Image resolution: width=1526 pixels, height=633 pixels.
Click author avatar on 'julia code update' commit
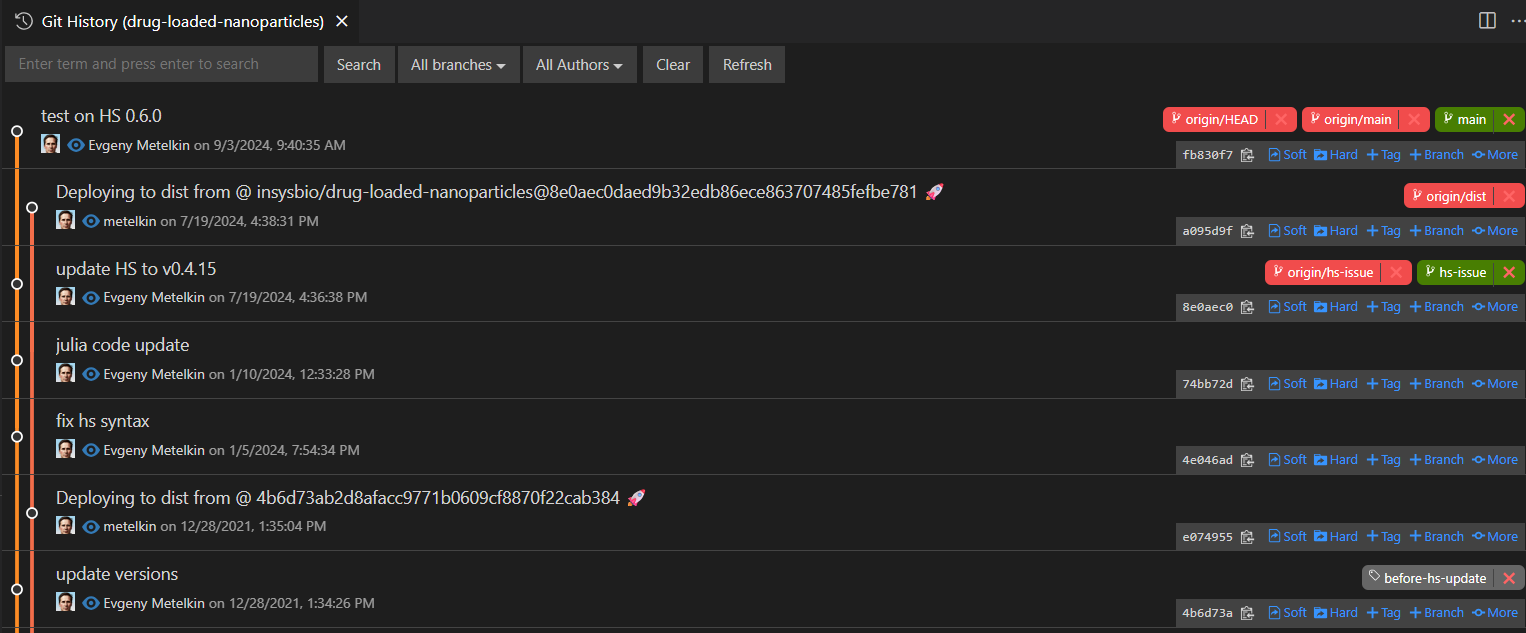(65, 373)
